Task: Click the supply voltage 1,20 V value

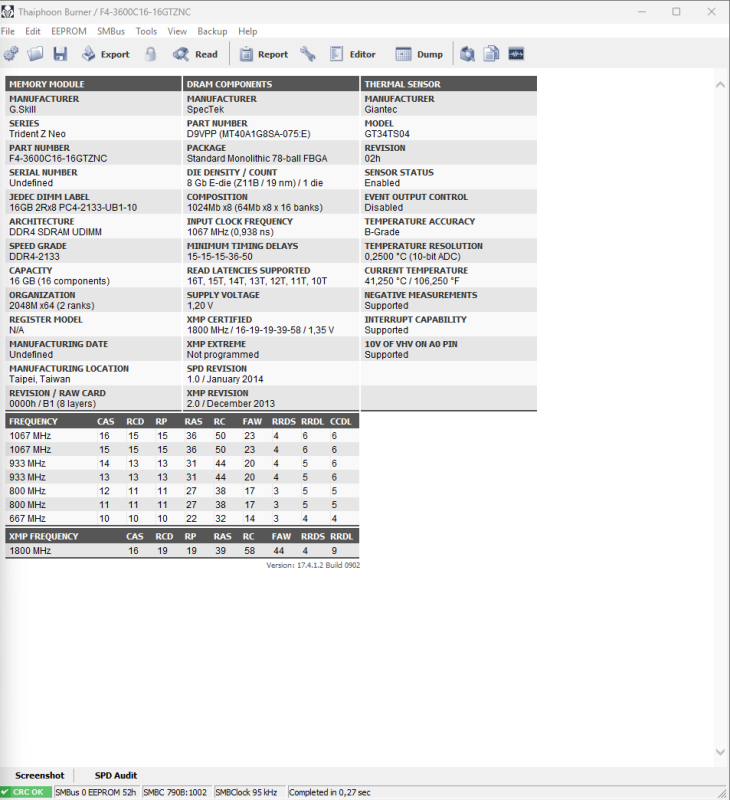Action: (200, 306)
